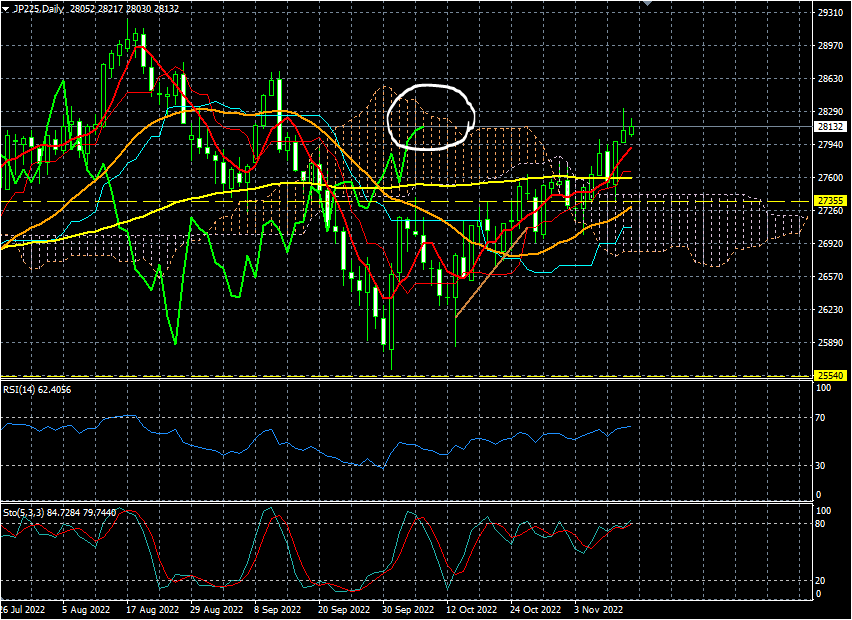852x620 pixels.
Task: Select the orange diagonal trendline in mid-October
Action: [492, 272]
